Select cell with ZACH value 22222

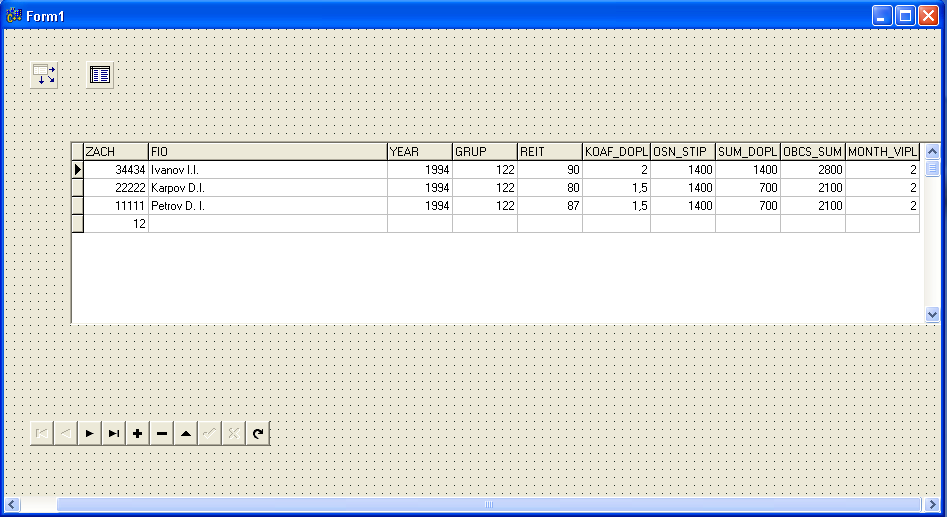point(116,188)
